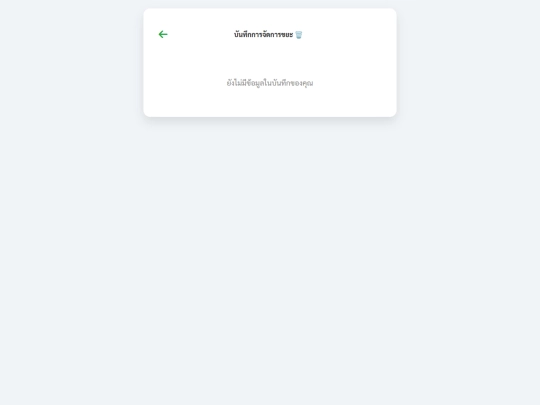This screenshot has width=540, height=405.
Task: Click the waste management log title text
Action: tap(263, 35)
